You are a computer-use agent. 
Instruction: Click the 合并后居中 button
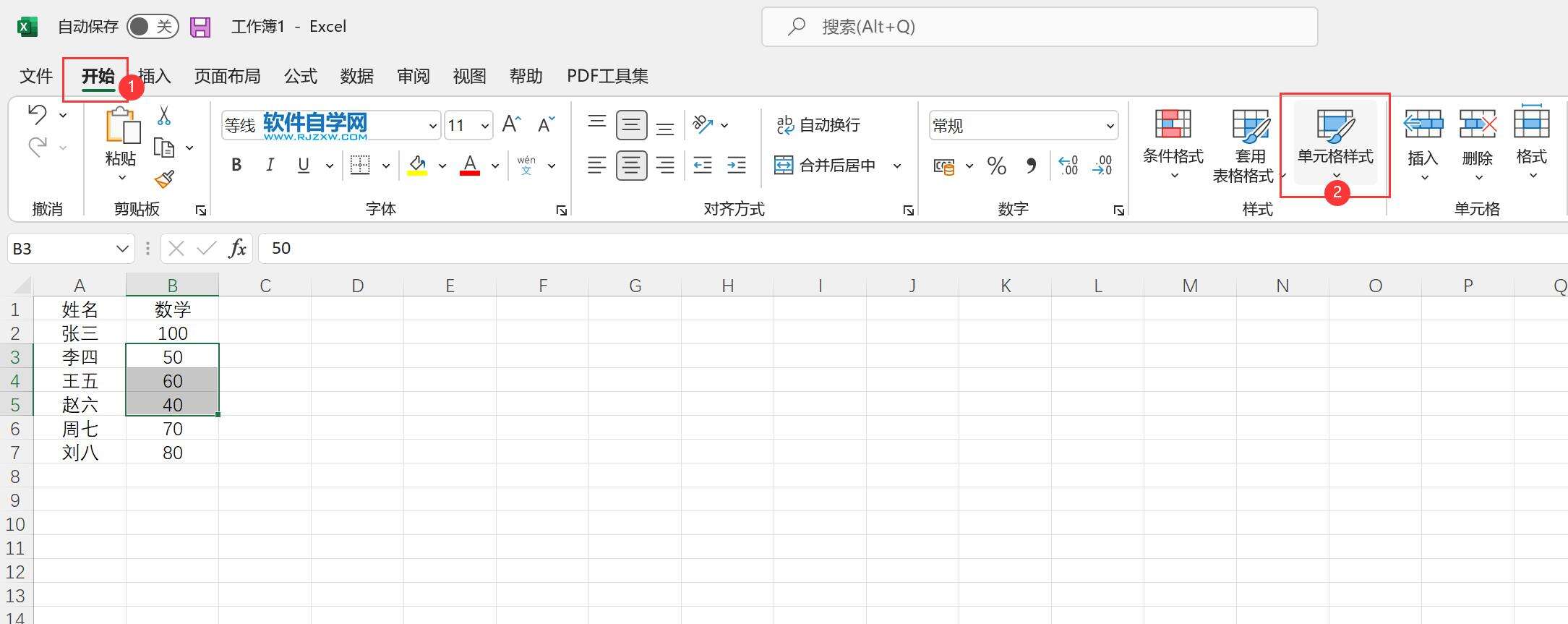[825, 166]
